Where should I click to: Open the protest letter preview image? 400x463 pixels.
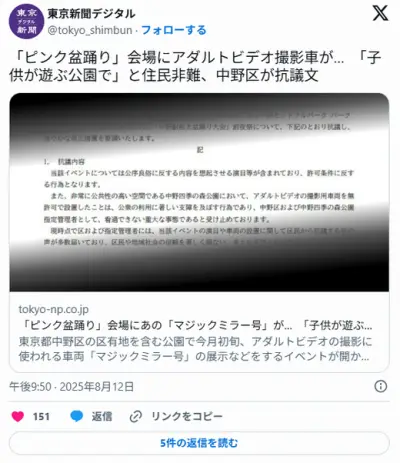199,192
